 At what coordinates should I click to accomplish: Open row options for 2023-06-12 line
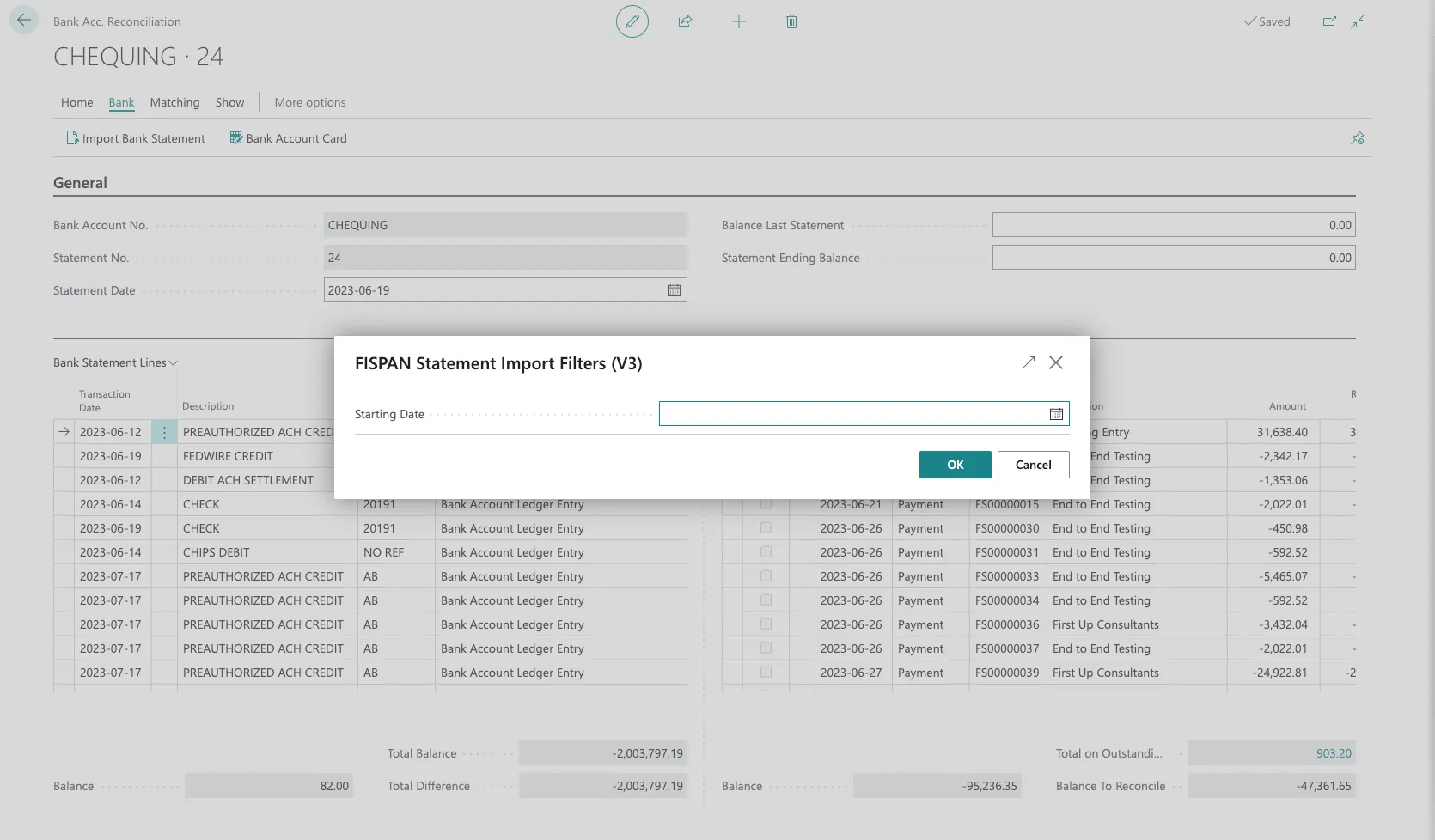pyautogui.click(x=164, y=432)
